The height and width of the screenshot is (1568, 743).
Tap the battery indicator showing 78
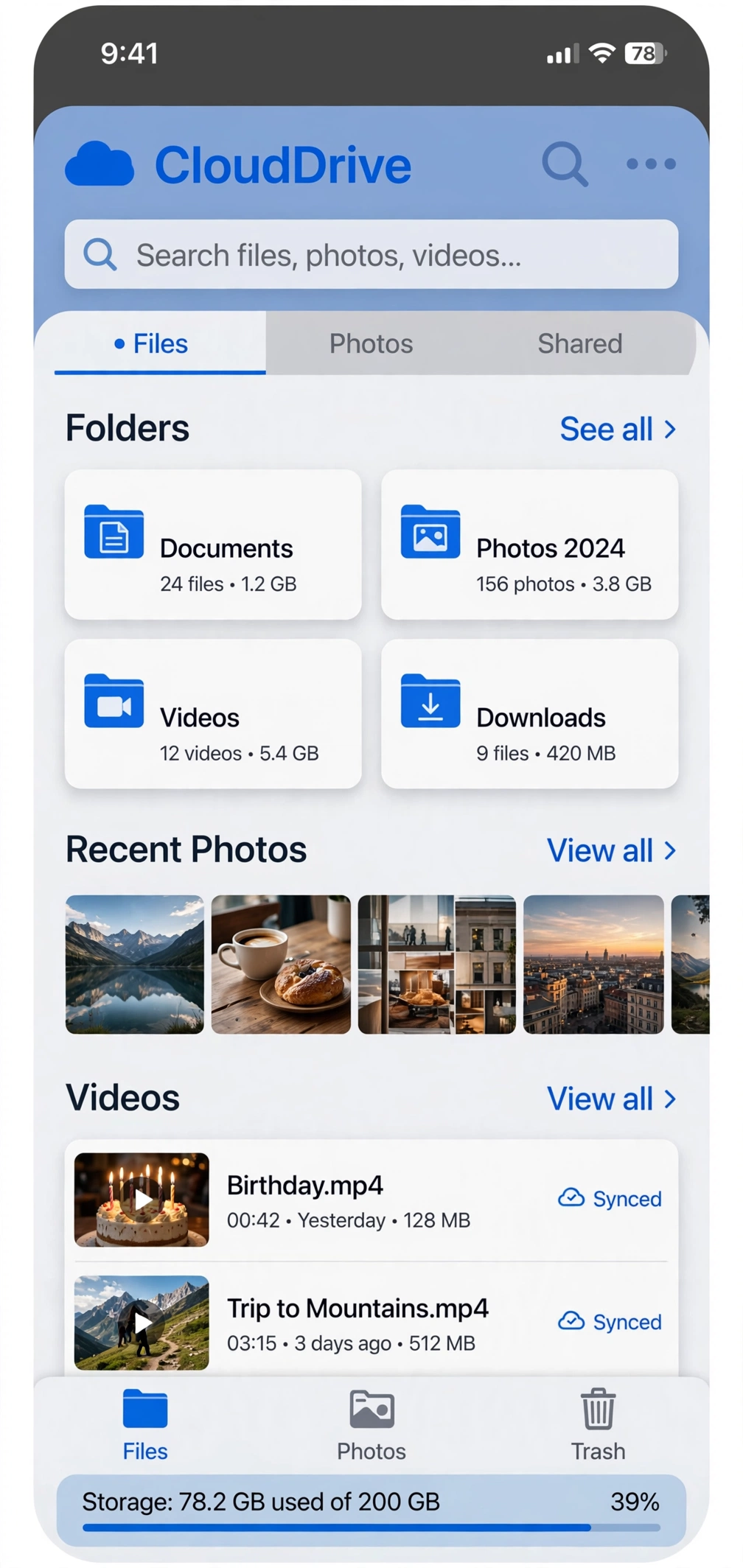(646, 53)
